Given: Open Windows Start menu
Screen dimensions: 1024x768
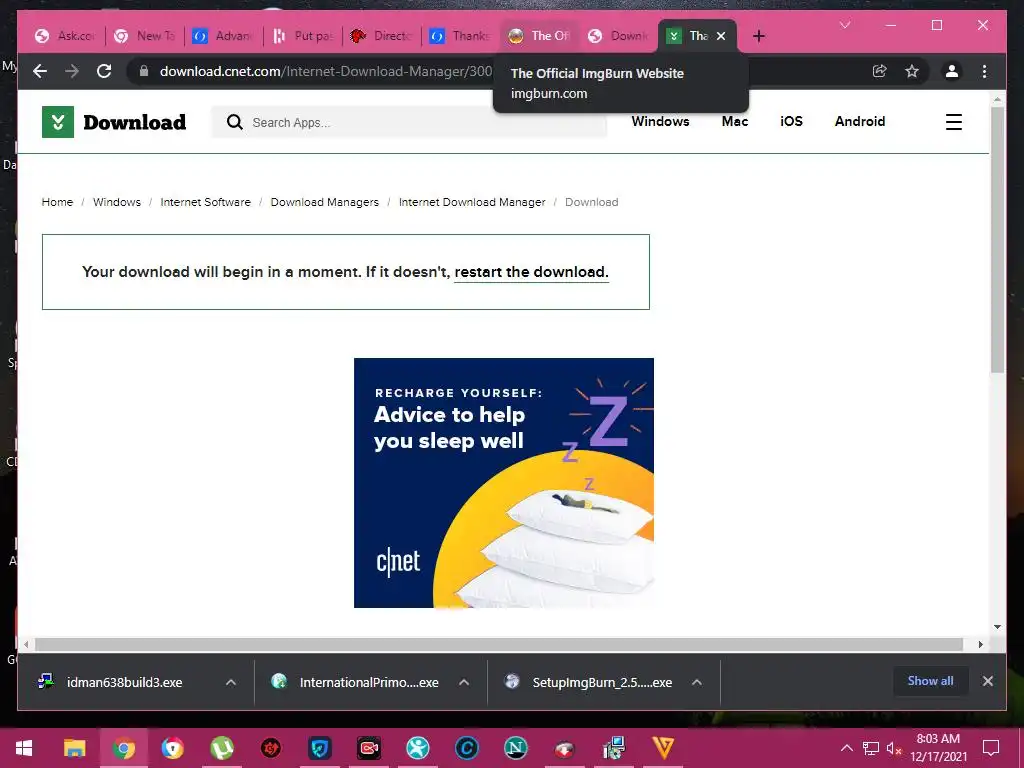Looking at the screenshot, I should 24,748.
